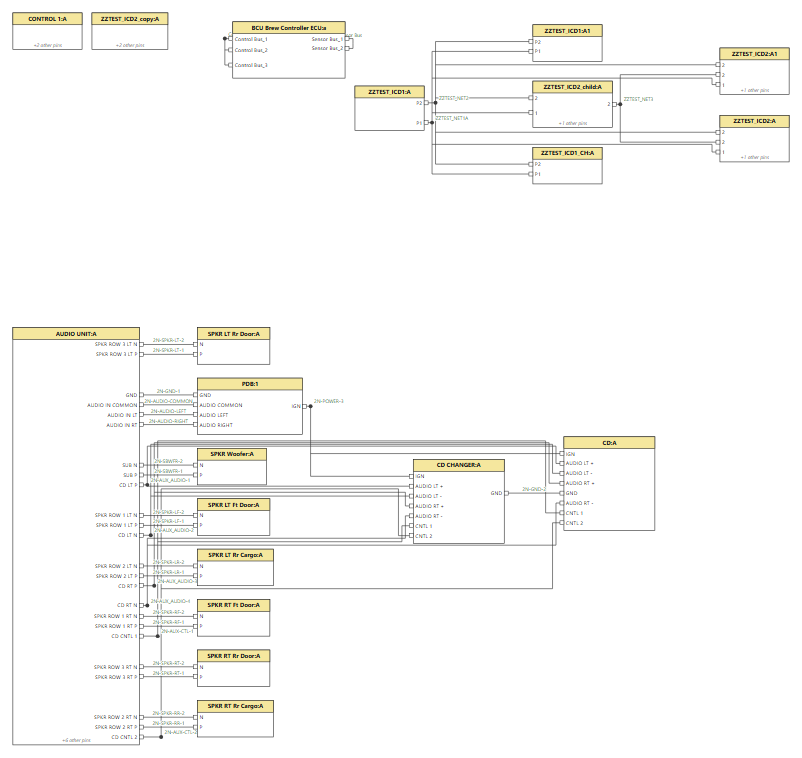Screen dimensions: 802x758
Task: Expand '+1 other pins' in ZZTEST_ICD2:A1
Action: click(755, 91)
